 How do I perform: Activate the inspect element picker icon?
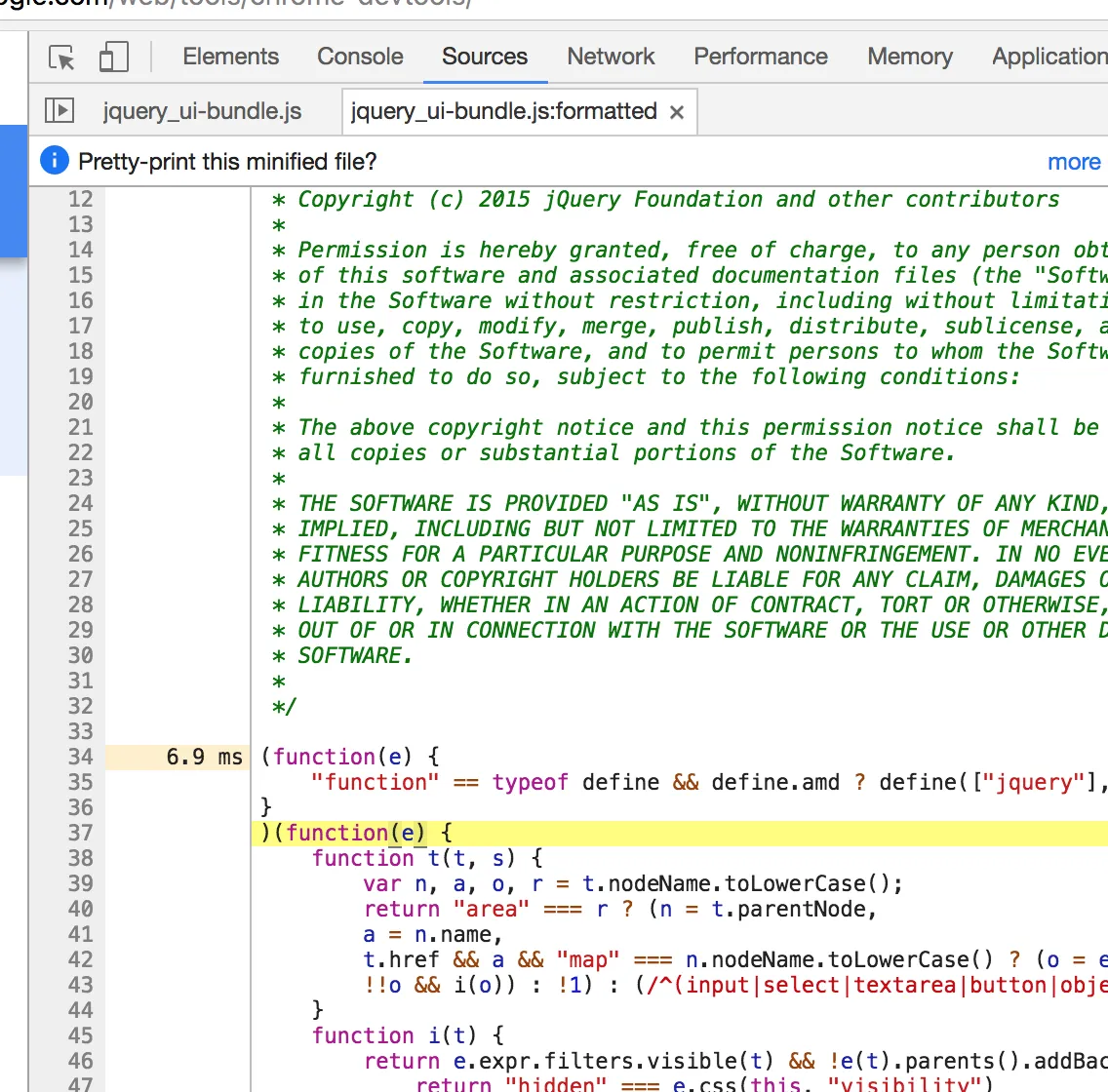(62, 58)
